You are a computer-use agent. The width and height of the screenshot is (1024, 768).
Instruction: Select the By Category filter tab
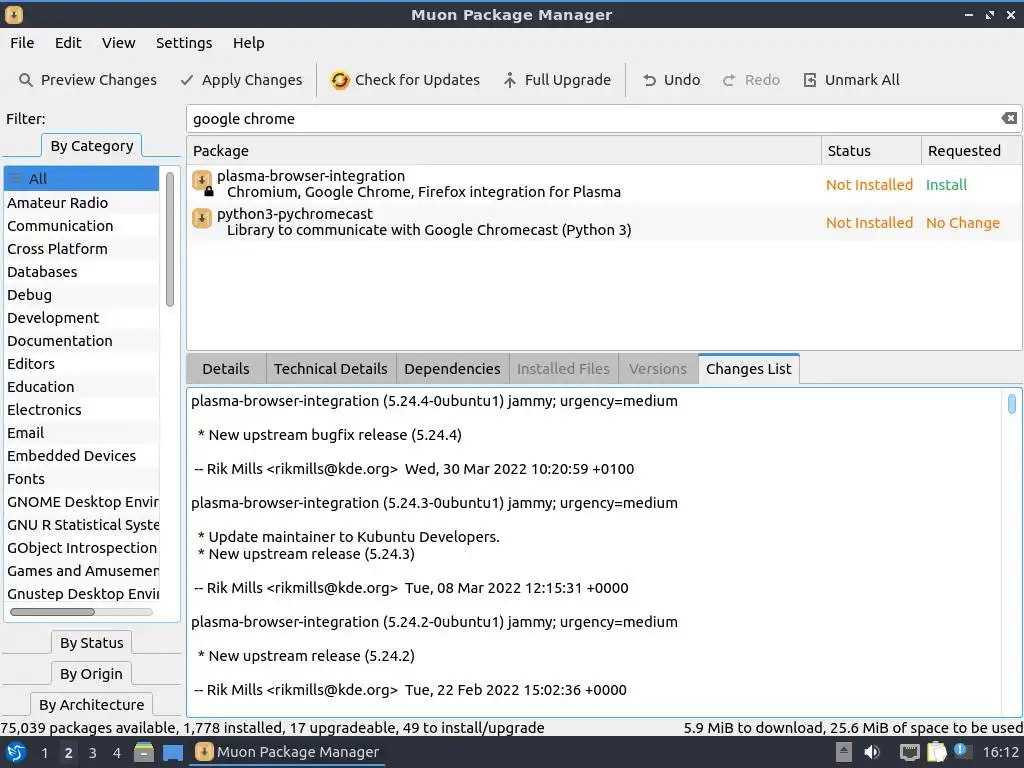(x=91, y=146)
